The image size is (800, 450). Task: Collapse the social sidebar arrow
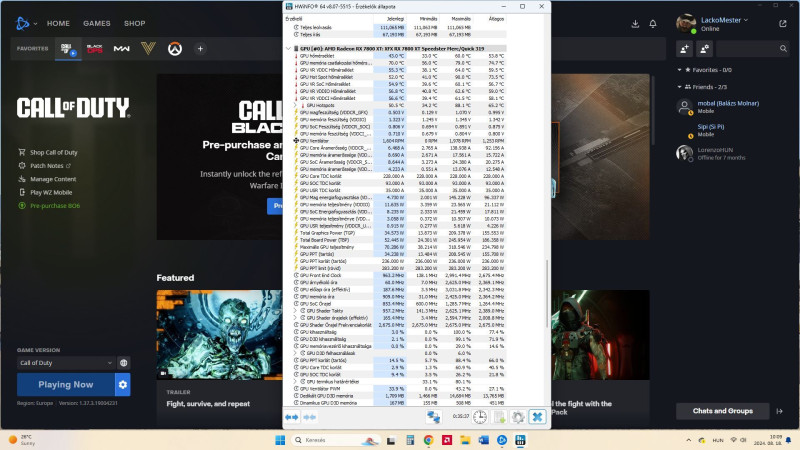tap(780, 411)
